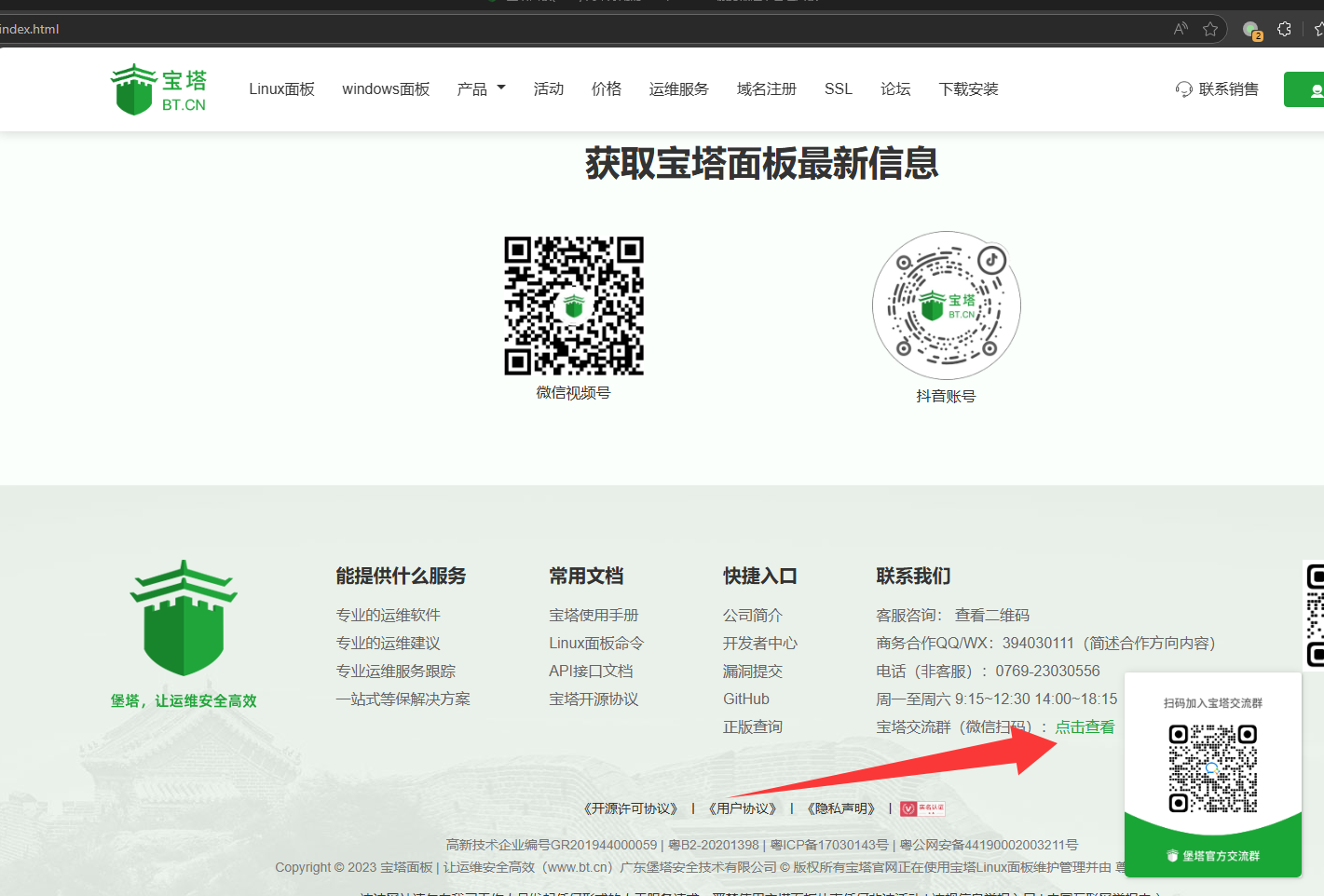
Task: Click 点击查看 for the WeChat group
Action: [x=1085, y=727]
